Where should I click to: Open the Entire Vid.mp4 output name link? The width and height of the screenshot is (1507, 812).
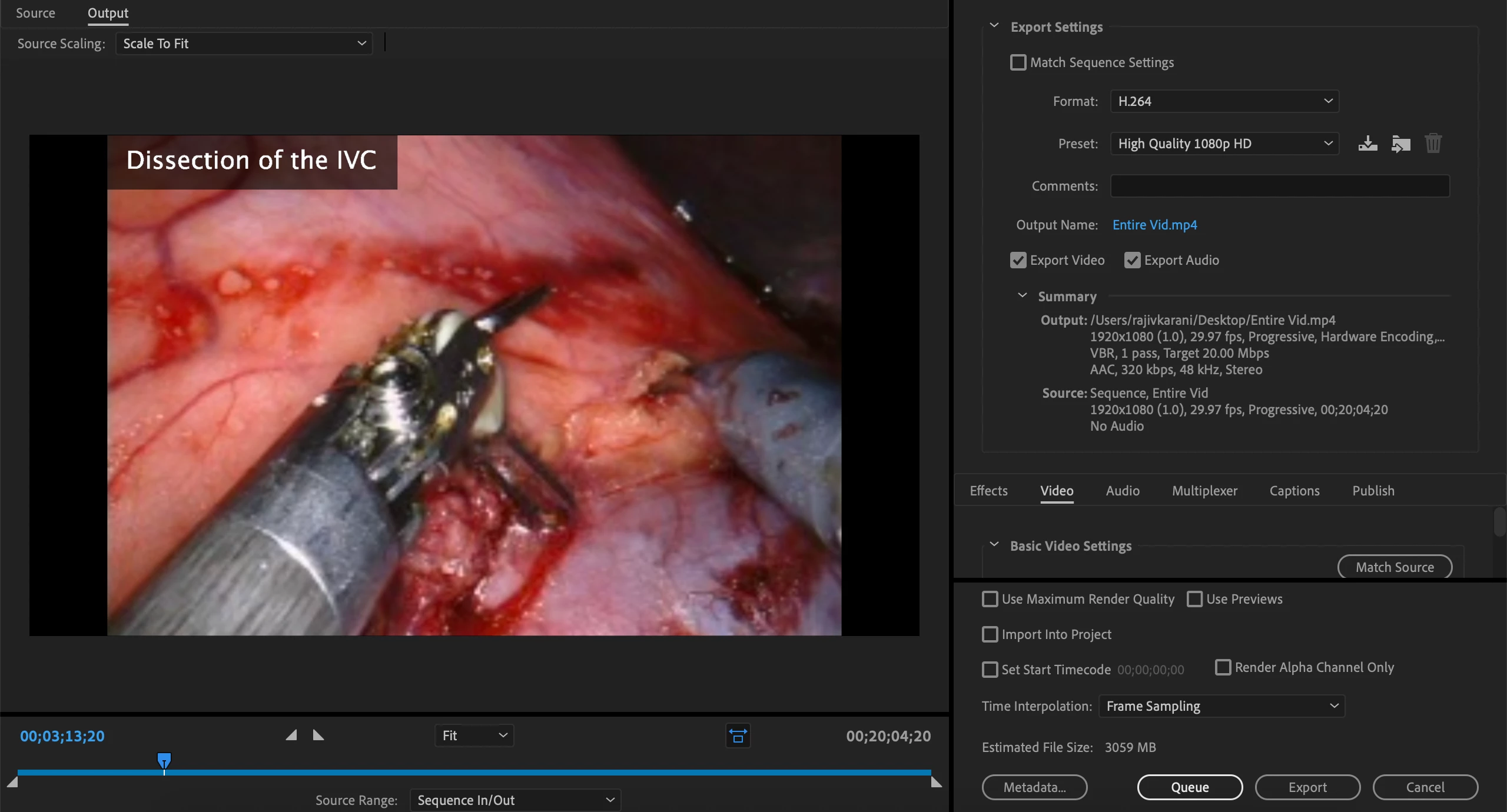point(1154,225)
